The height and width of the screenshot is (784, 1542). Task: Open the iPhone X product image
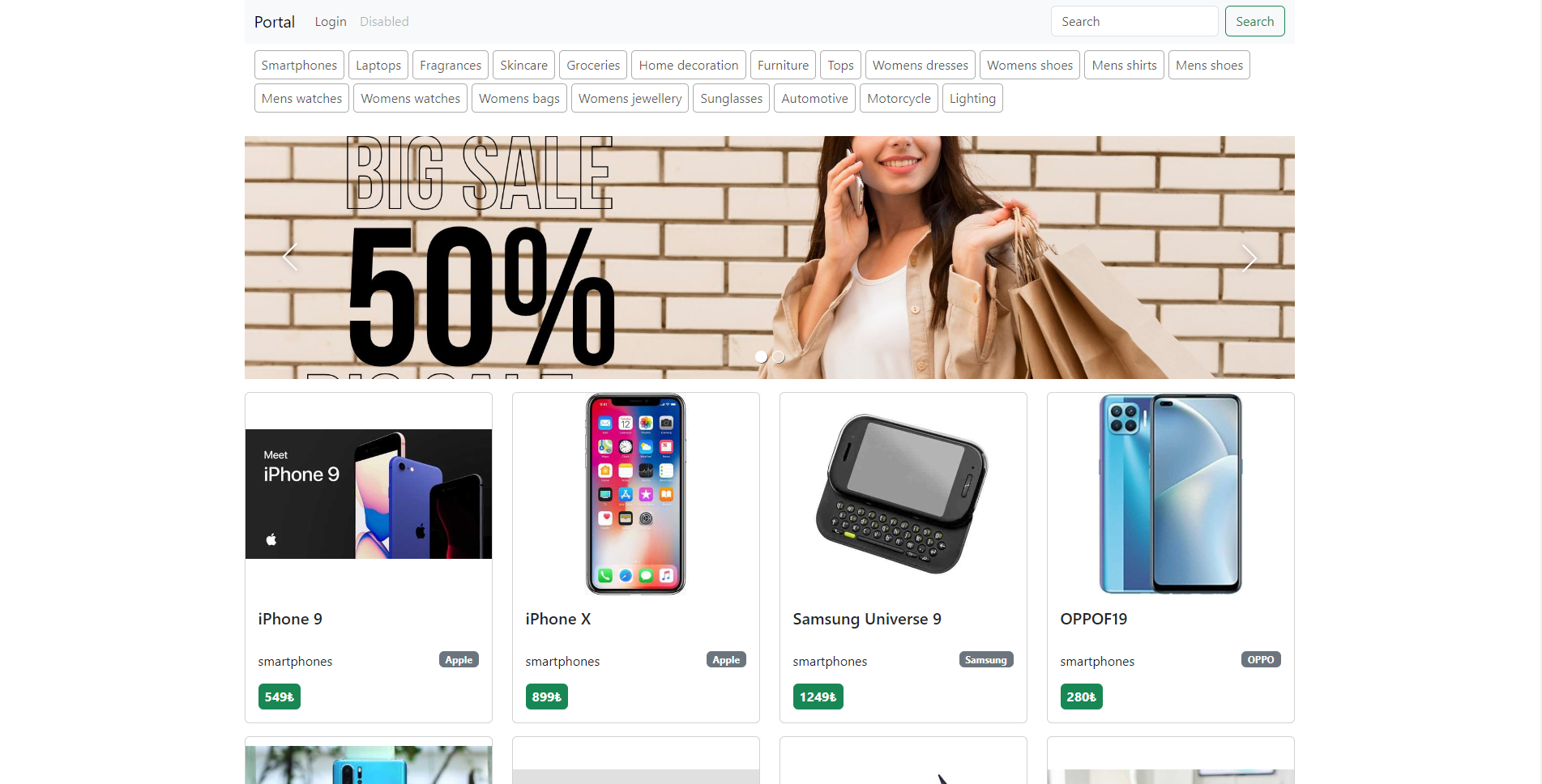[636, 494]
